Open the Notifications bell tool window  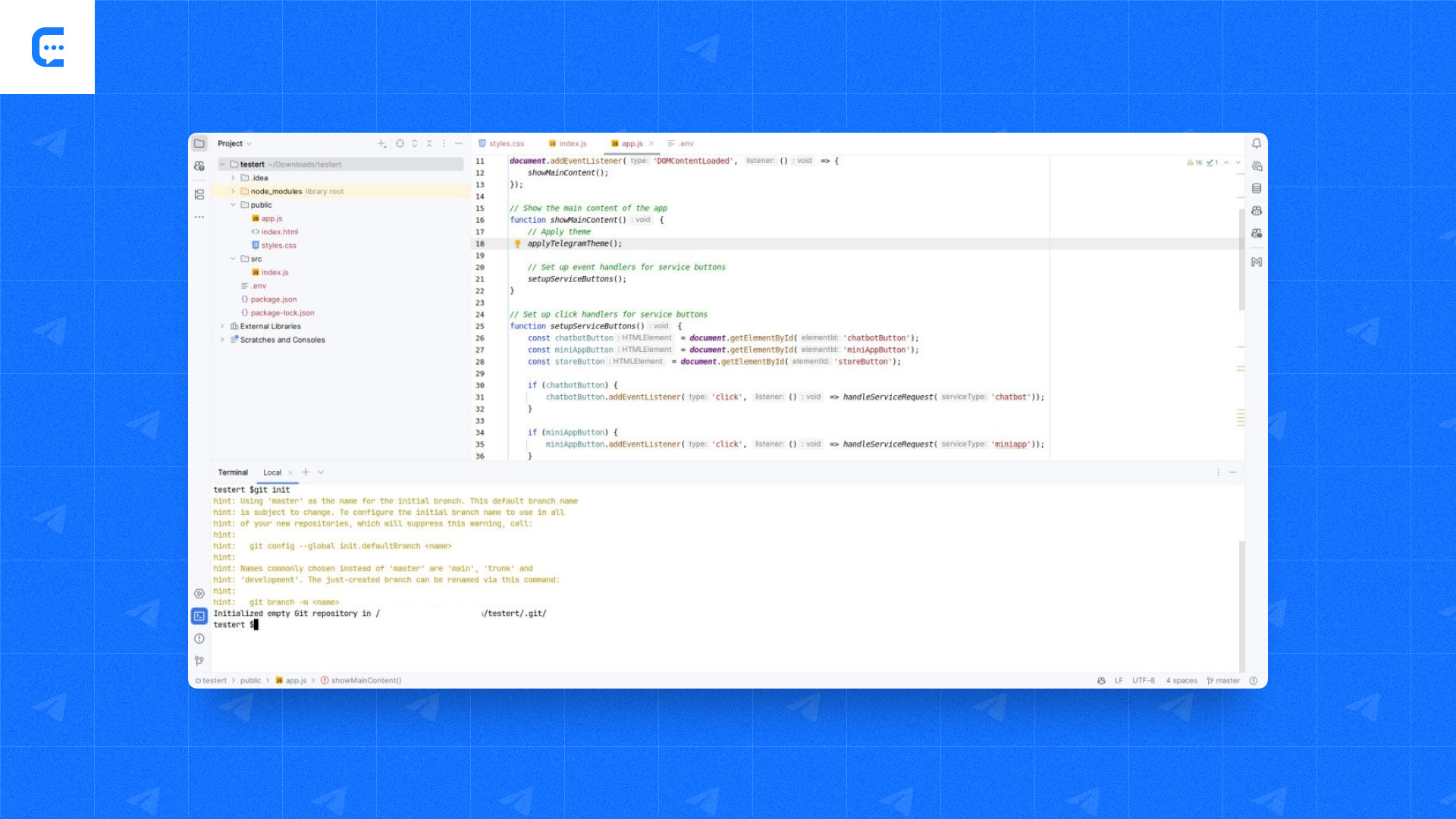(x=1257, y=143)
